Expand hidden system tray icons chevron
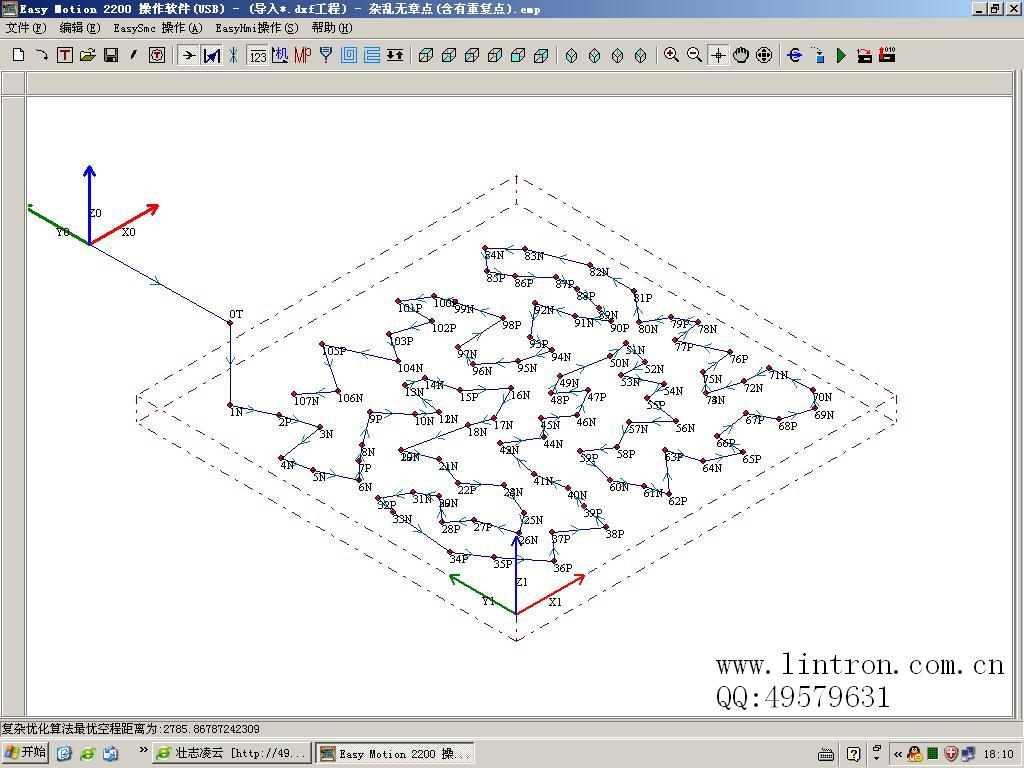 click(897, 754)
